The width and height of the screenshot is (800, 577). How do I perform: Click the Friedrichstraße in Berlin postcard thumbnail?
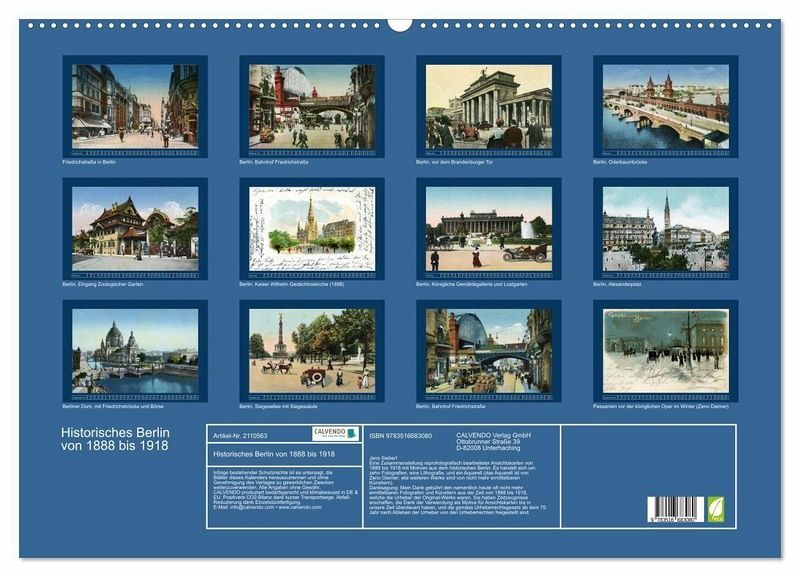point(135,107)
